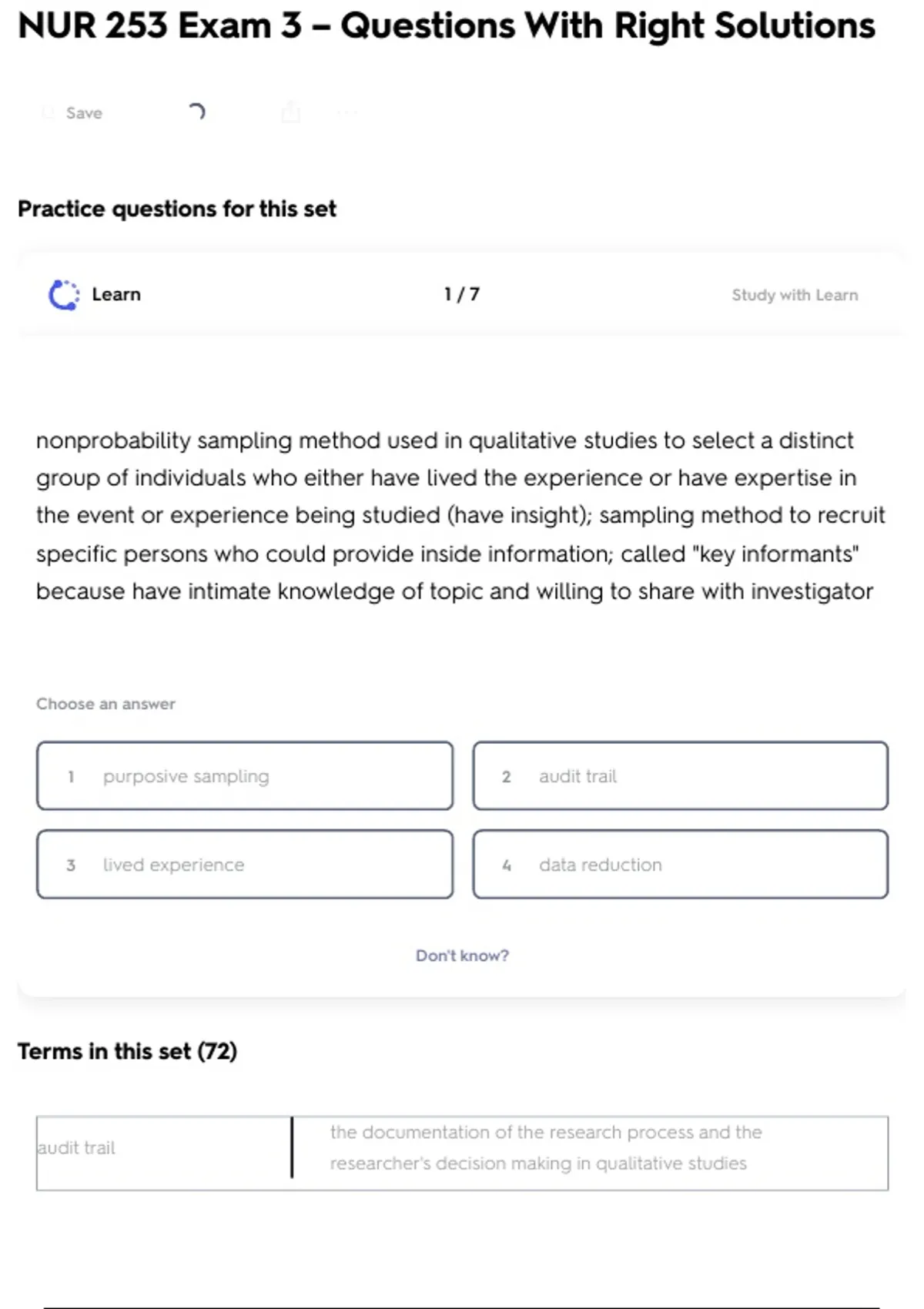Click the Learn mode circular icon
Screen dimensions: 924x1309
click(x=64, y=295)
